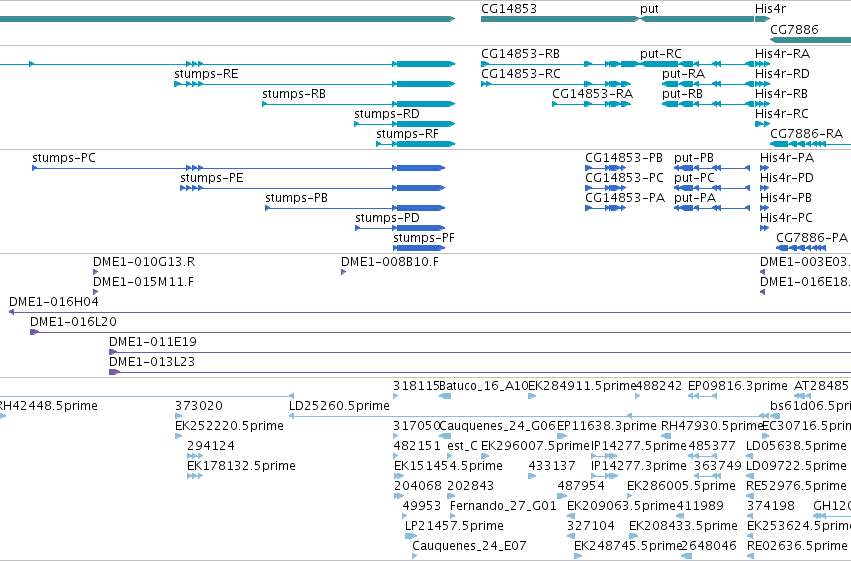Click the stumps-PB protein label
The height and width of the screenshot is (561, 851).
coord(296,198)
